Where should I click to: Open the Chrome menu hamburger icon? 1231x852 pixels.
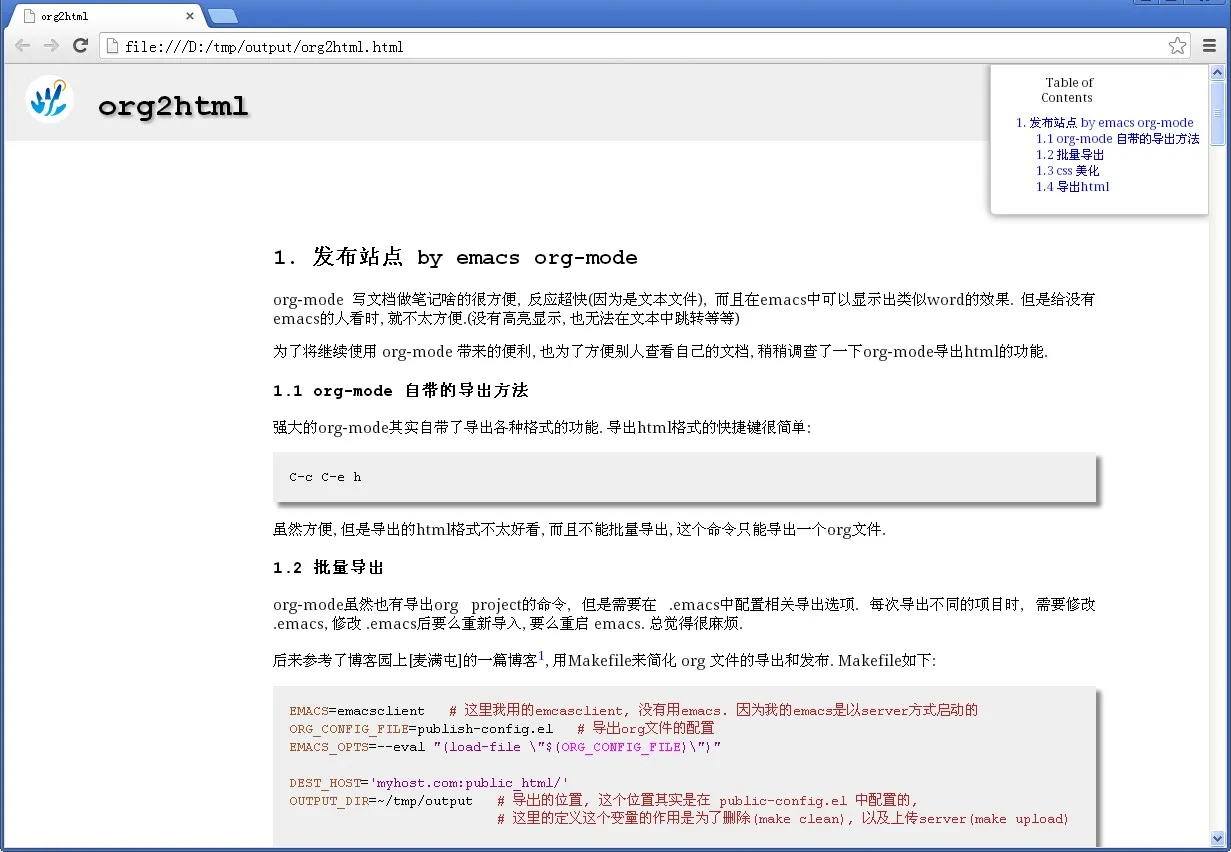click(1210, 46)
